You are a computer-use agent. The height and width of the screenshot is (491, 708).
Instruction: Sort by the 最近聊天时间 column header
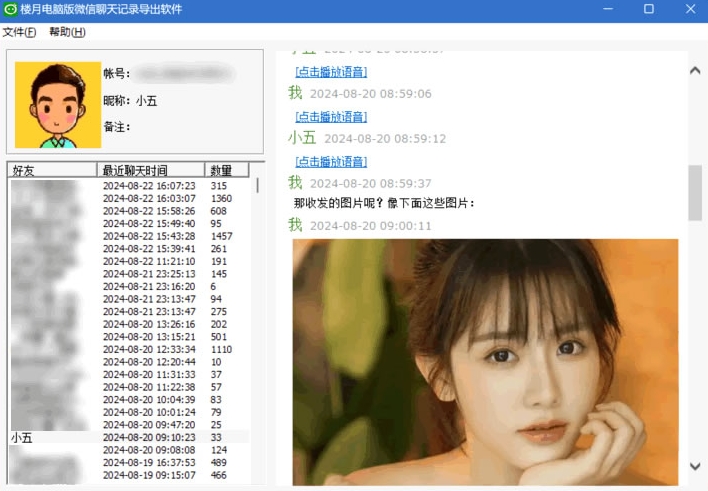point(150,170)
